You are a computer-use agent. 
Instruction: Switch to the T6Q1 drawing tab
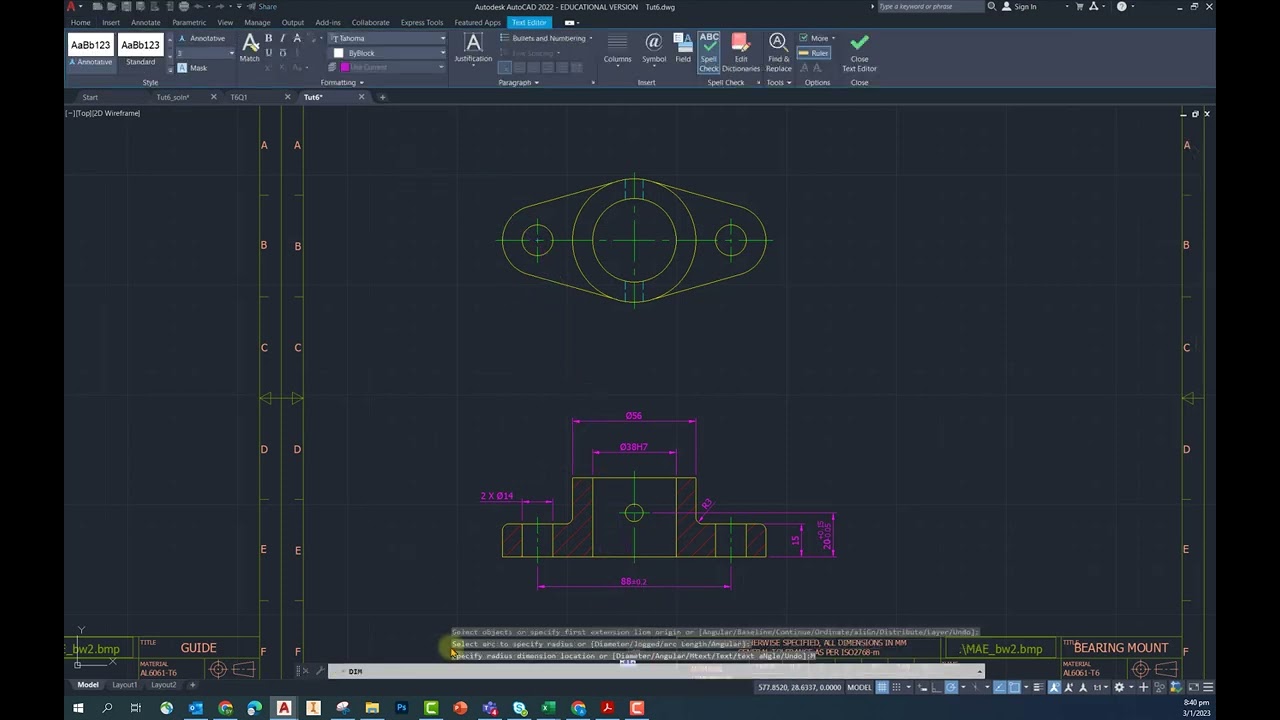pyautogui.click(x=239, y=97)
